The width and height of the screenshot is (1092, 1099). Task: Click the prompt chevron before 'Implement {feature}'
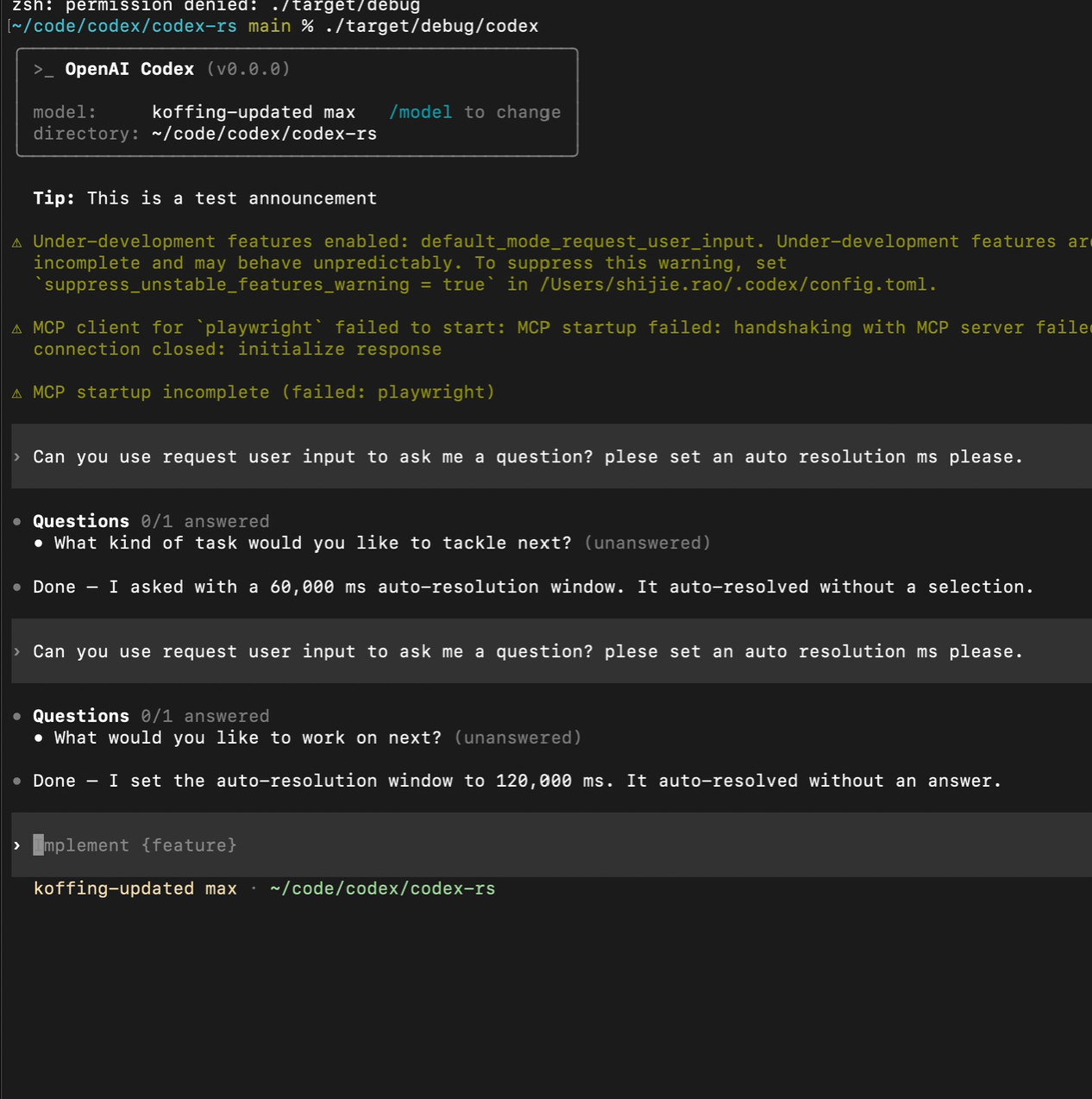click(17, 845)
